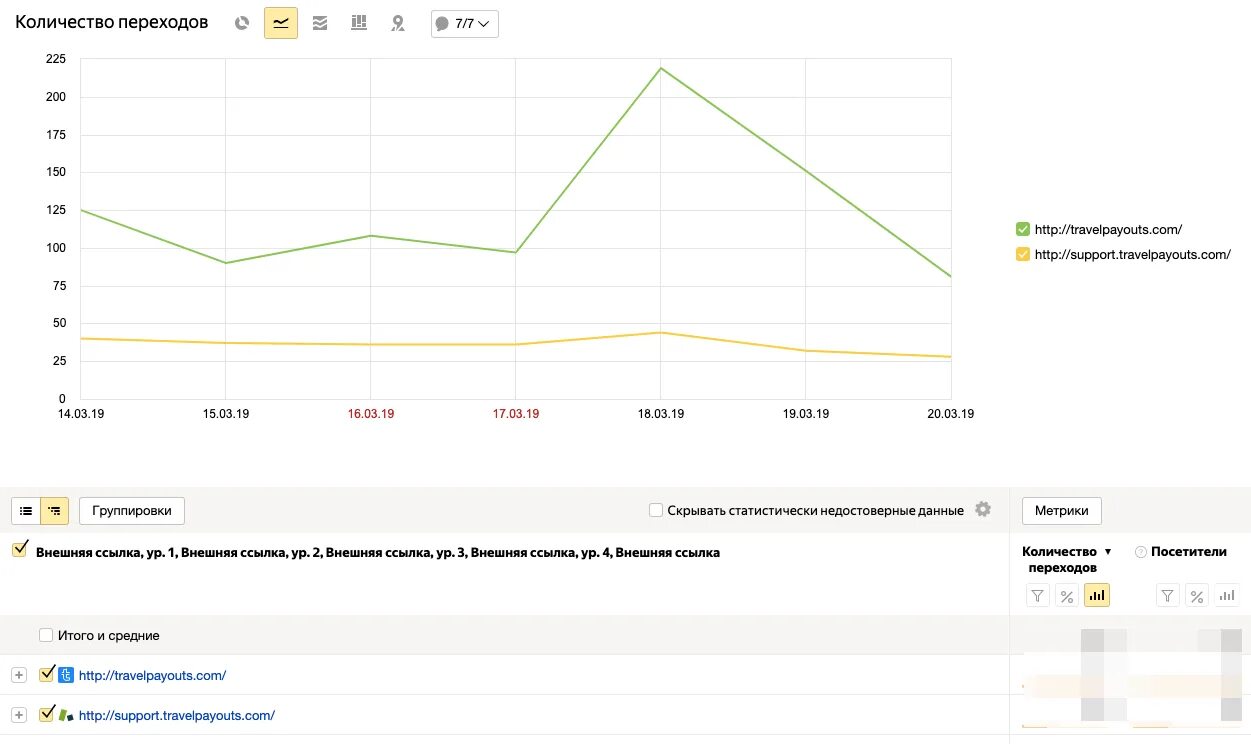The height and width of the screenshot is (744, 1251).
Task: Switch to column chart view
Action: [359, 23]
